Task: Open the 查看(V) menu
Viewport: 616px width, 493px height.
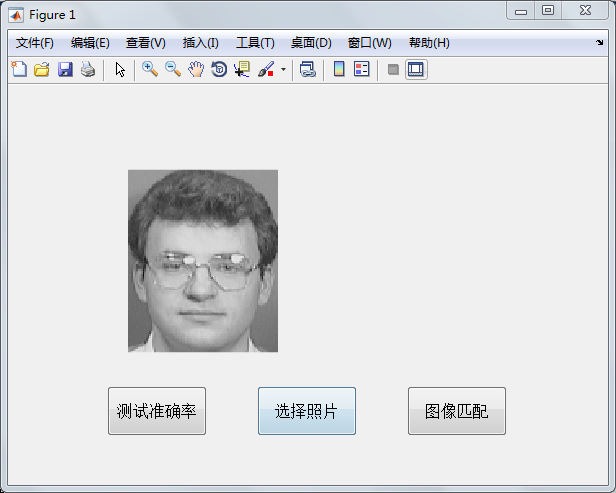Action: click(x=146, y=43)
